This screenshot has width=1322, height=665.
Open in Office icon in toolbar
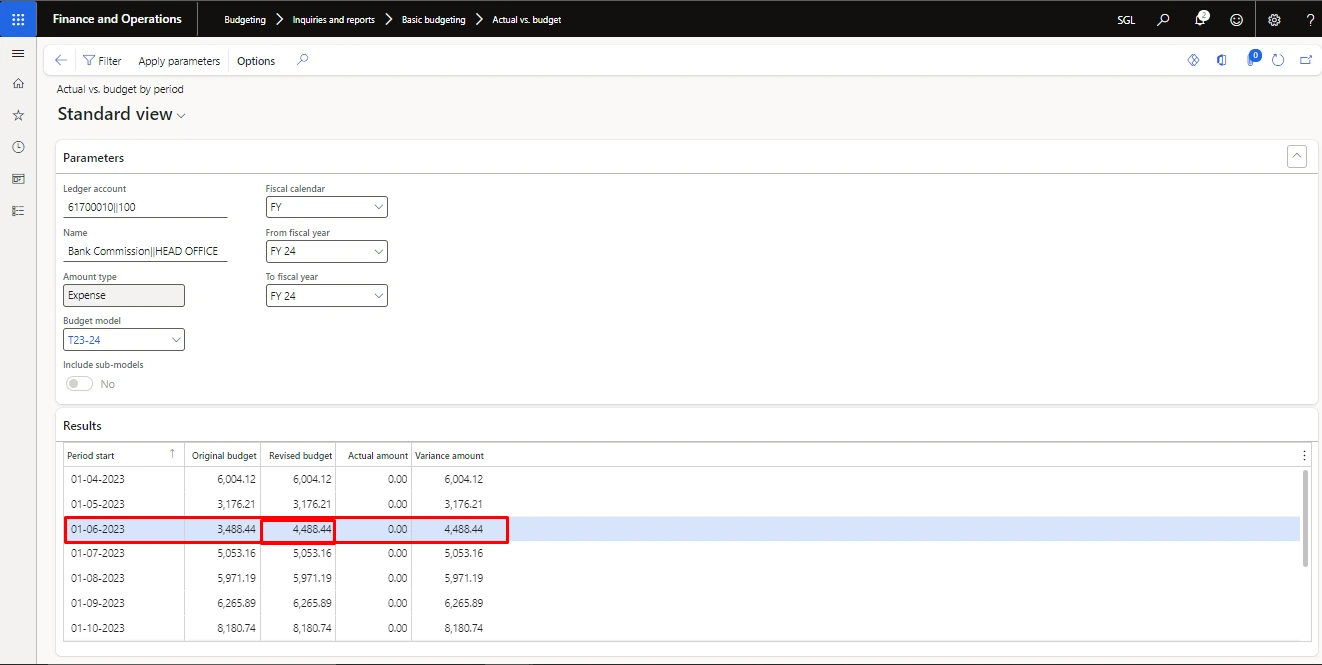tap(1221, 61)
